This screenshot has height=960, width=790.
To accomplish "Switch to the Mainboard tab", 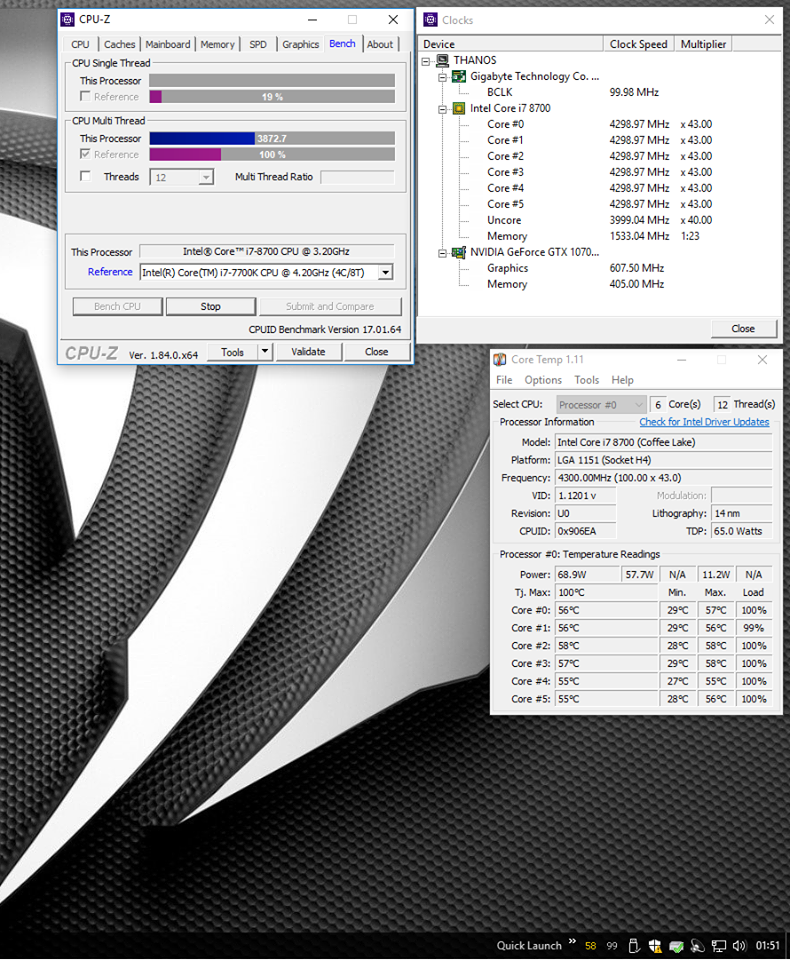I will [x=168, y=44].
